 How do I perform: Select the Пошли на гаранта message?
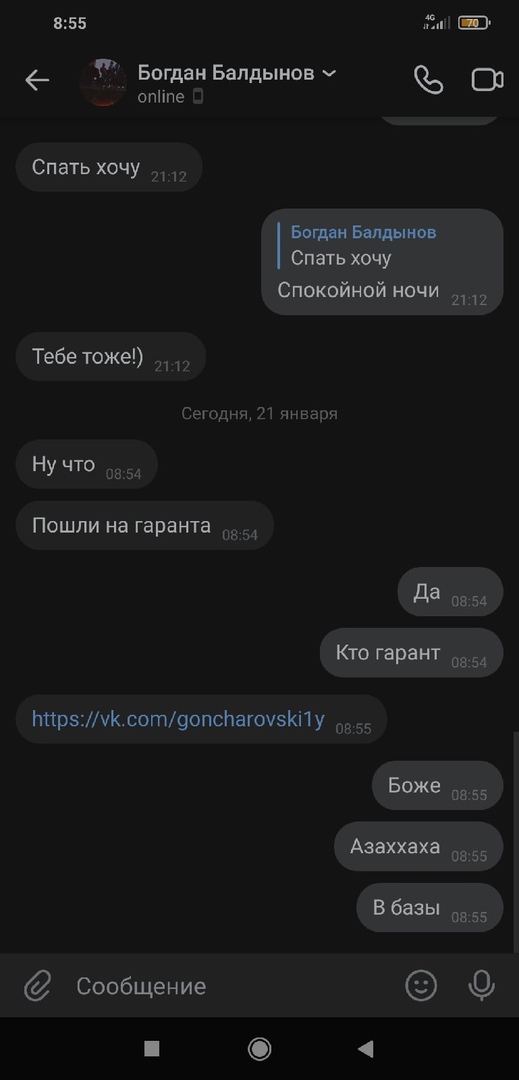[x=145, y=526]
